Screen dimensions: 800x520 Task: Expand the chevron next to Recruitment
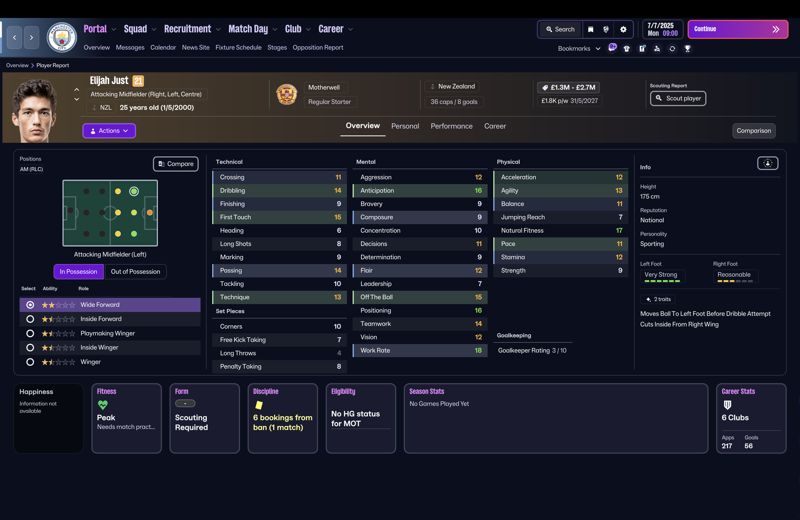pyautogui.click(x=218, y=30)
